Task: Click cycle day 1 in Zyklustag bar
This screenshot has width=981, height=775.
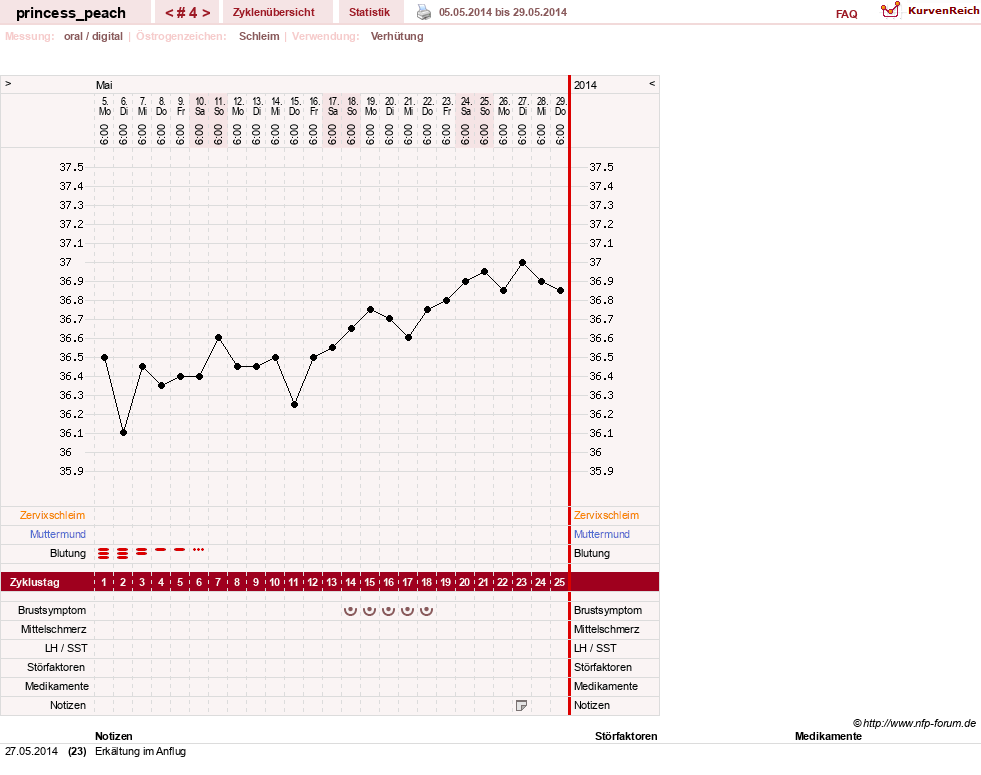Action: coord(104,582)
